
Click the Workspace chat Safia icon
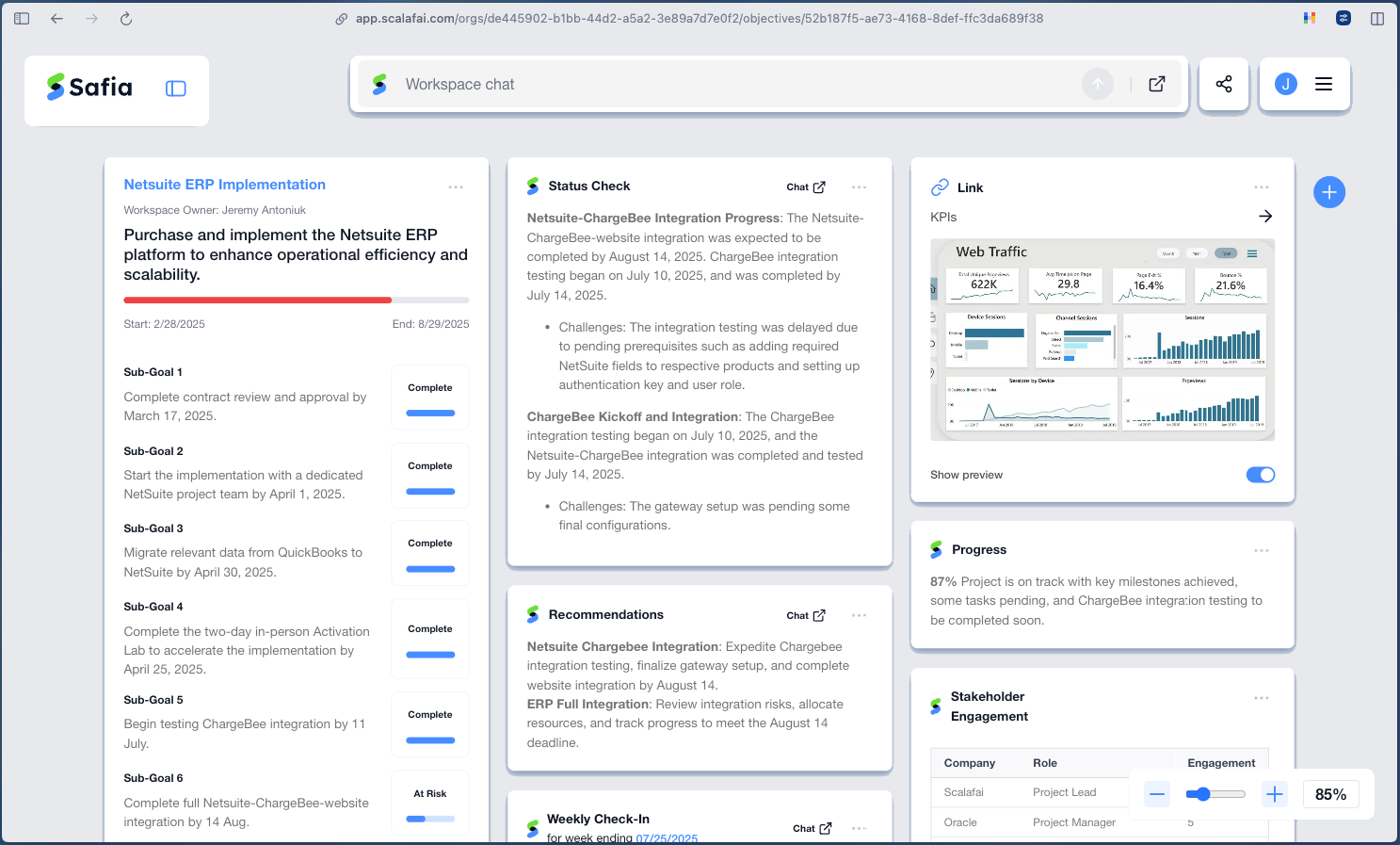(379, 84)
